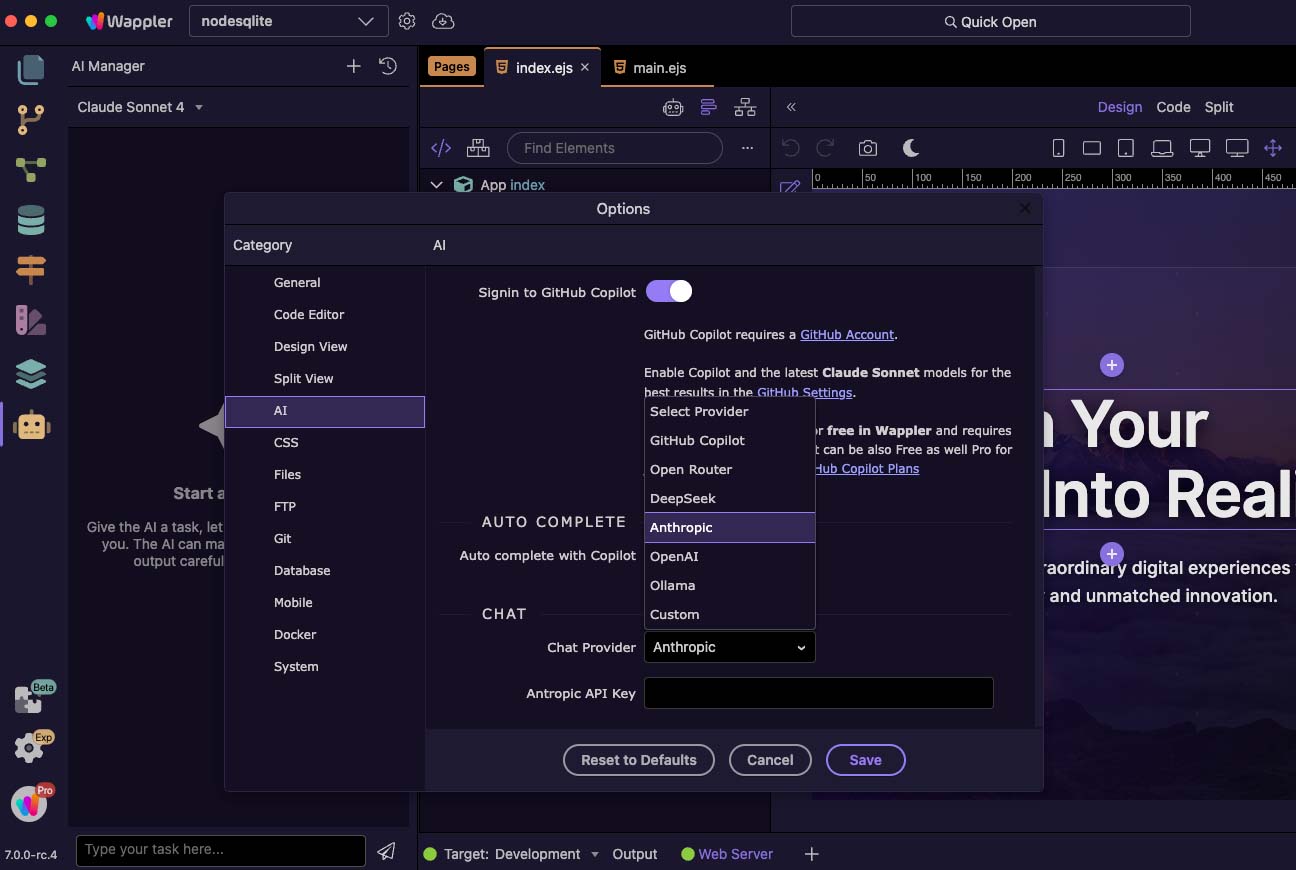Screen dimensions: 1296x870
Task: Open the Theme Manager sidebar icon
Action: click(31, 320)
